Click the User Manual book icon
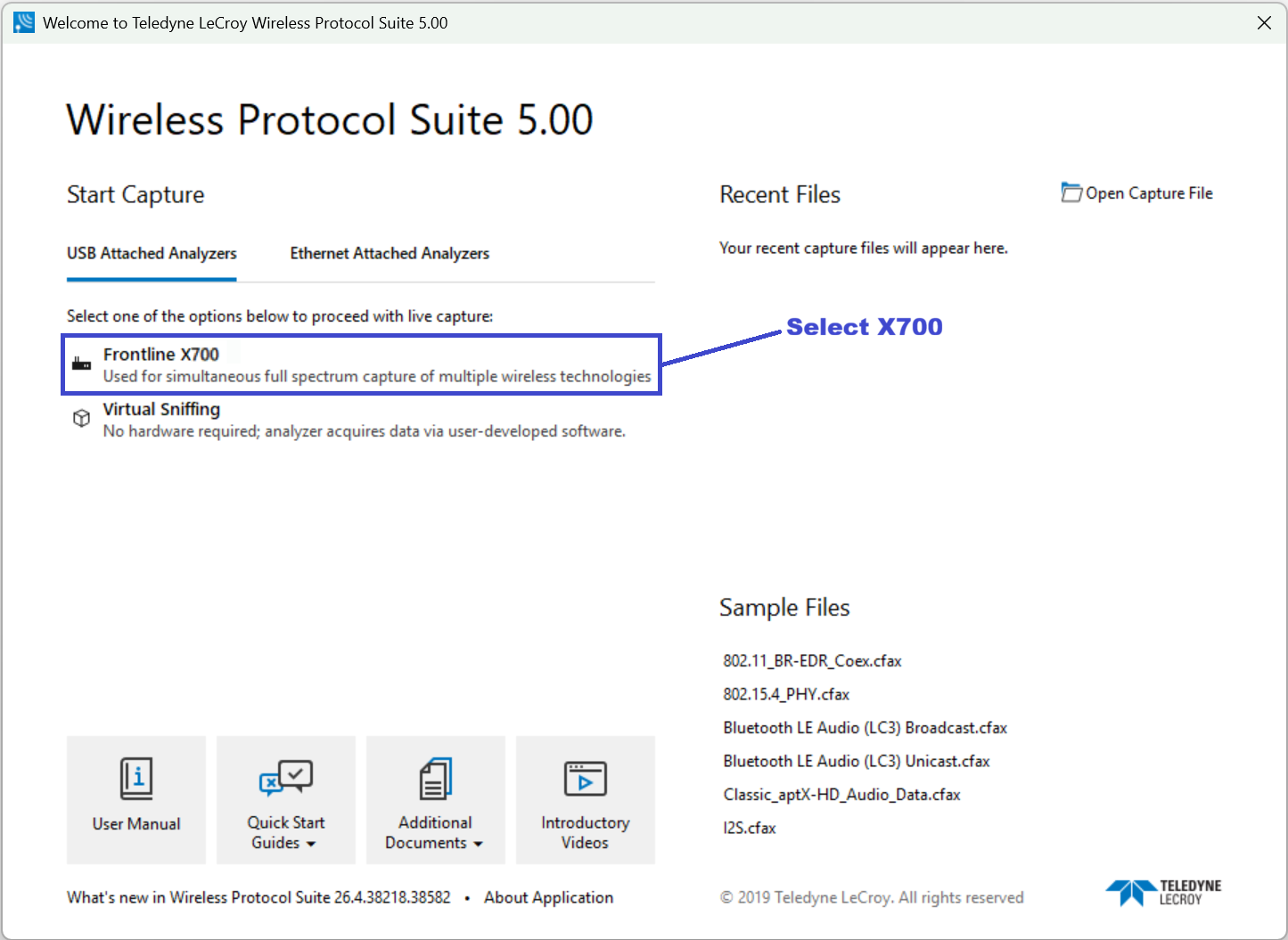The height and width of the screenshot is (940, 1288). (136, 779)
